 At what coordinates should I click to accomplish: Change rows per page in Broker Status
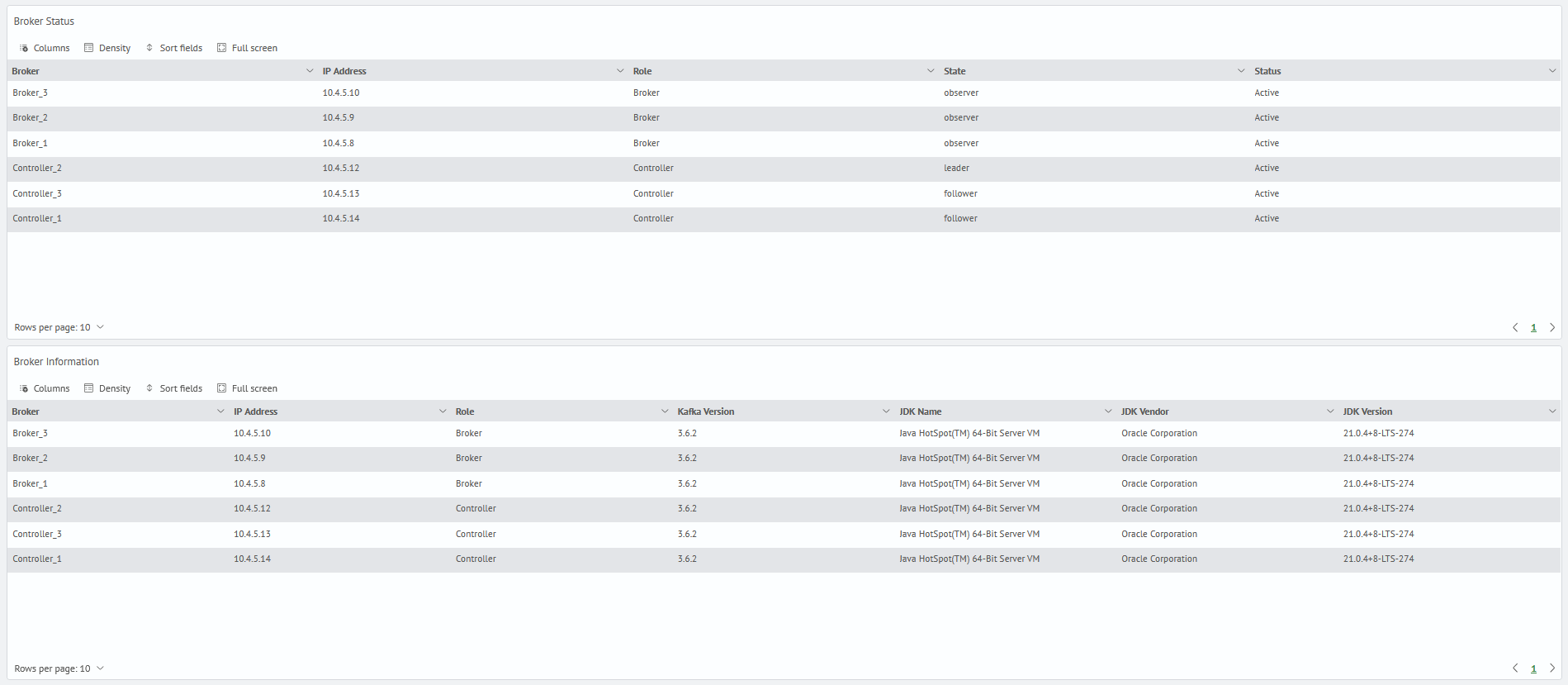[59, 327]
